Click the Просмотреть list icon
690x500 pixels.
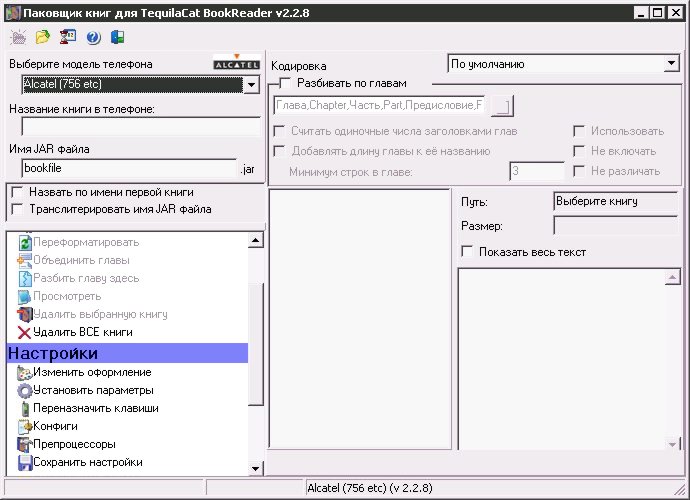point(25,297)
